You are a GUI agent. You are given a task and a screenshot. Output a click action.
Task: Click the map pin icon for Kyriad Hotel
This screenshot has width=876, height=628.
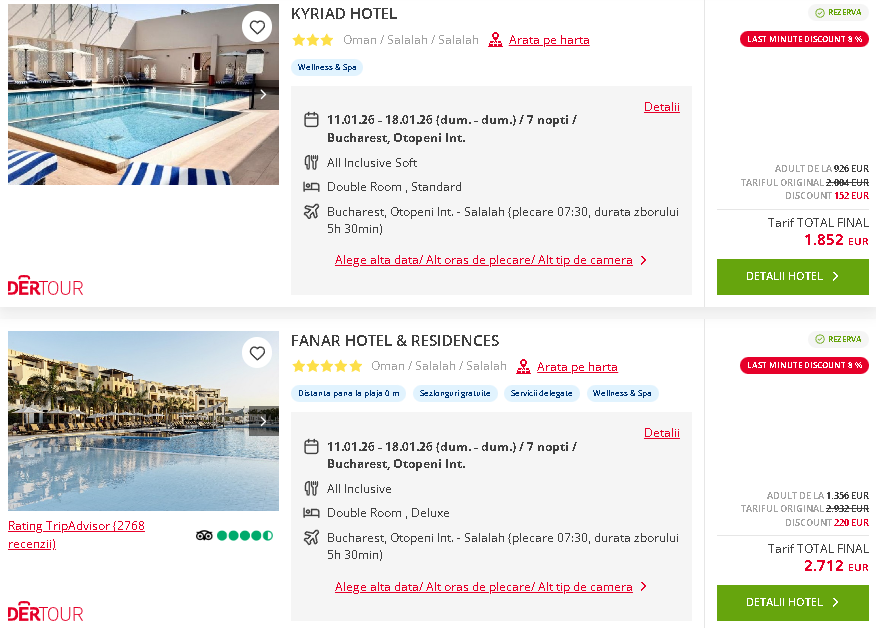[495, 40]
